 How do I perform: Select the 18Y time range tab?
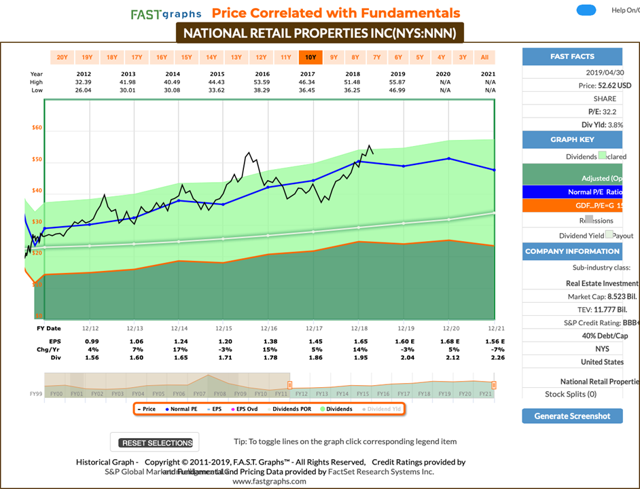[x=112, y=57]
